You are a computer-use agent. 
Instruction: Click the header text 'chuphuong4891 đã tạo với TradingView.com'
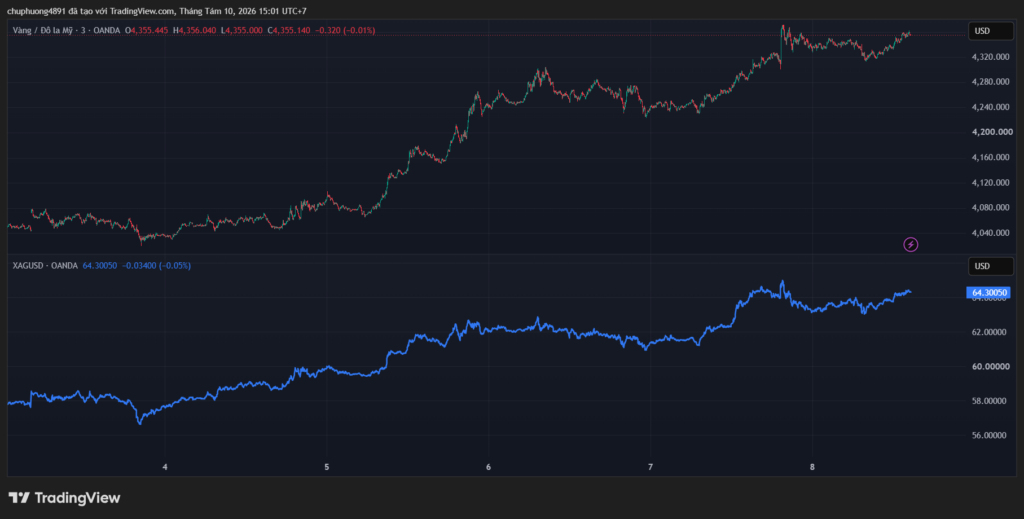[91, 11]
